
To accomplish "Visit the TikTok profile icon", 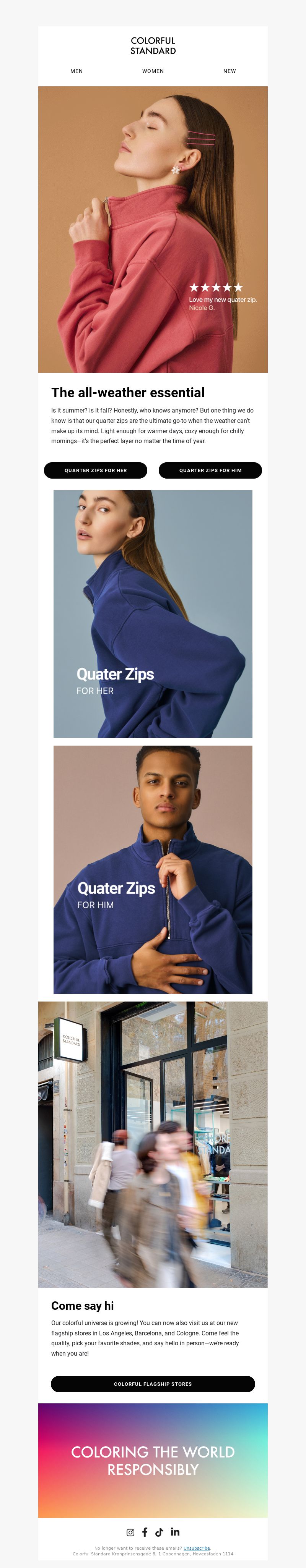I will [159, 1532].
